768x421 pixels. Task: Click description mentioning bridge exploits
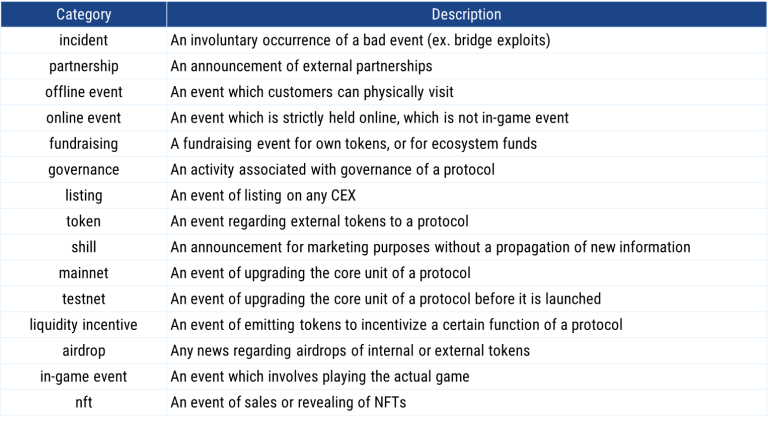360,40
